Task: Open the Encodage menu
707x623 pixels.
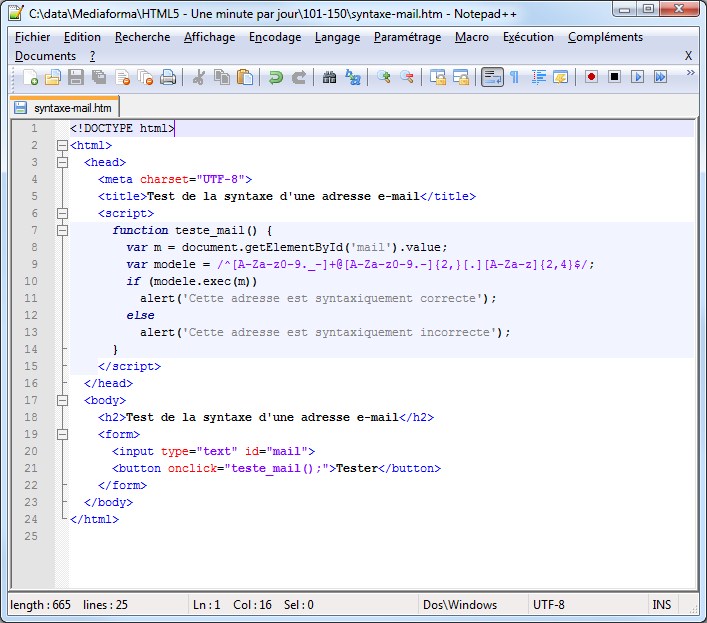Action: point(274,37)
